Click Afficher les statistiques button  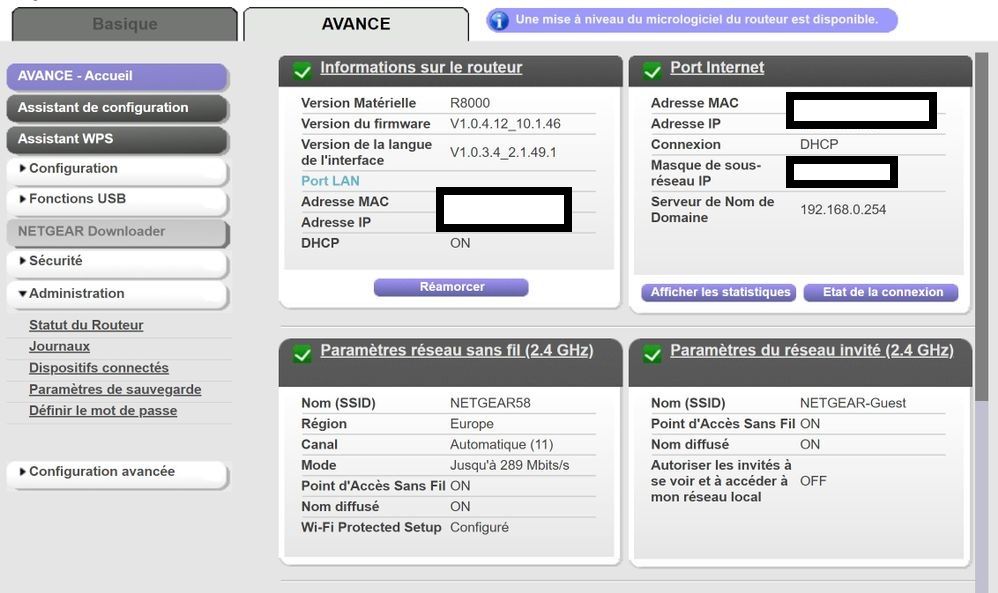(719, 292)
